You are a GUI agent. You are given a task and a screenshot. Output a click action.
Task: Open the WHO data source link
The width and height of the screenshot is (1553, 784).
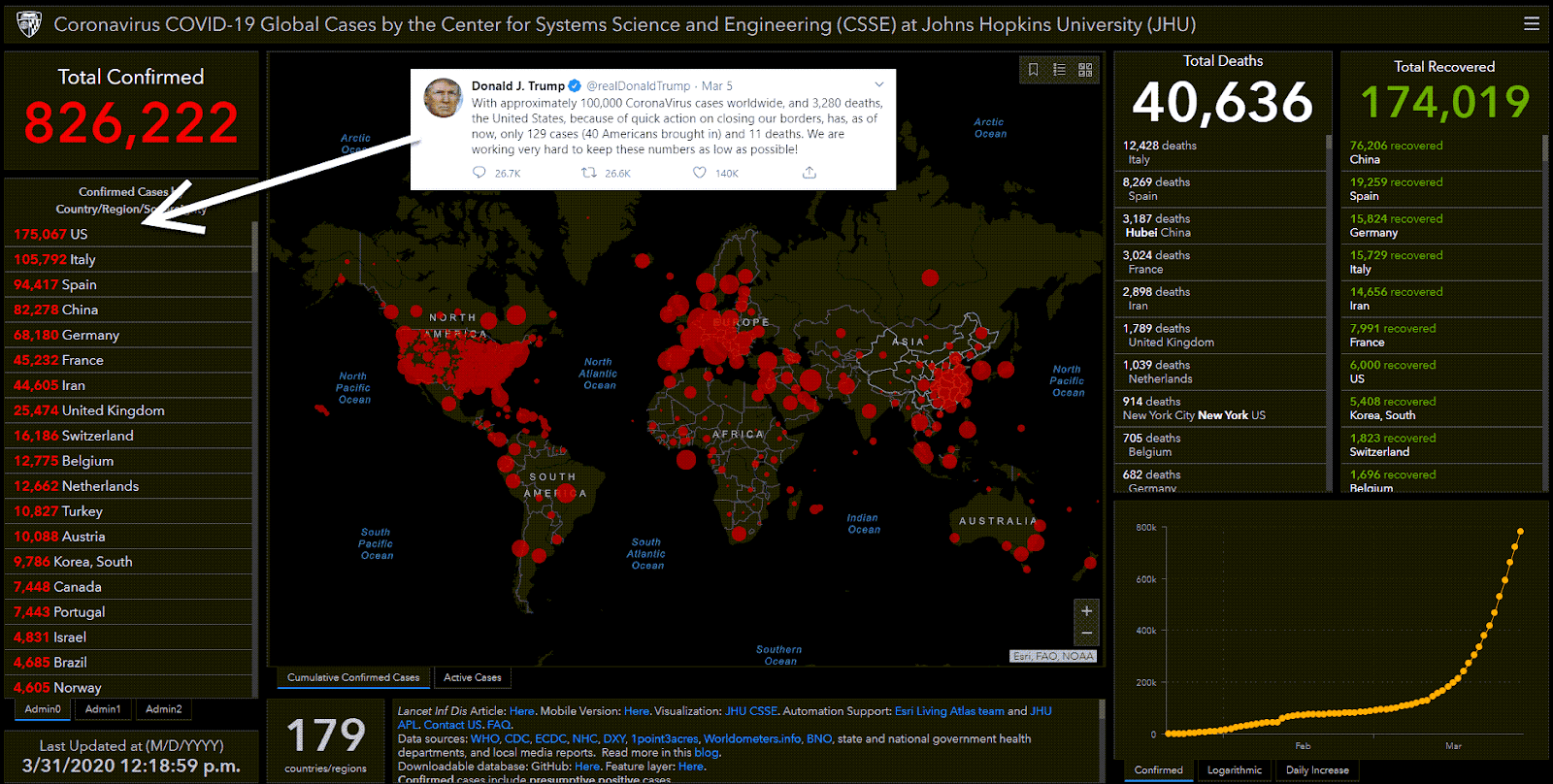tap(484, 738)
